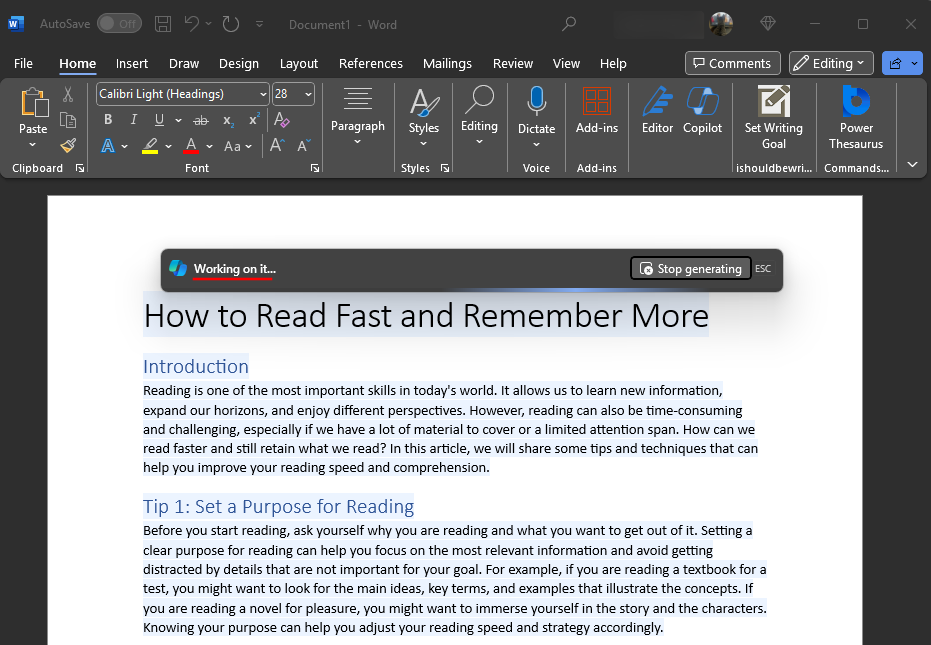931x645 pixels.
Task: Select the Format Painter brush
Action: [68, 146]
